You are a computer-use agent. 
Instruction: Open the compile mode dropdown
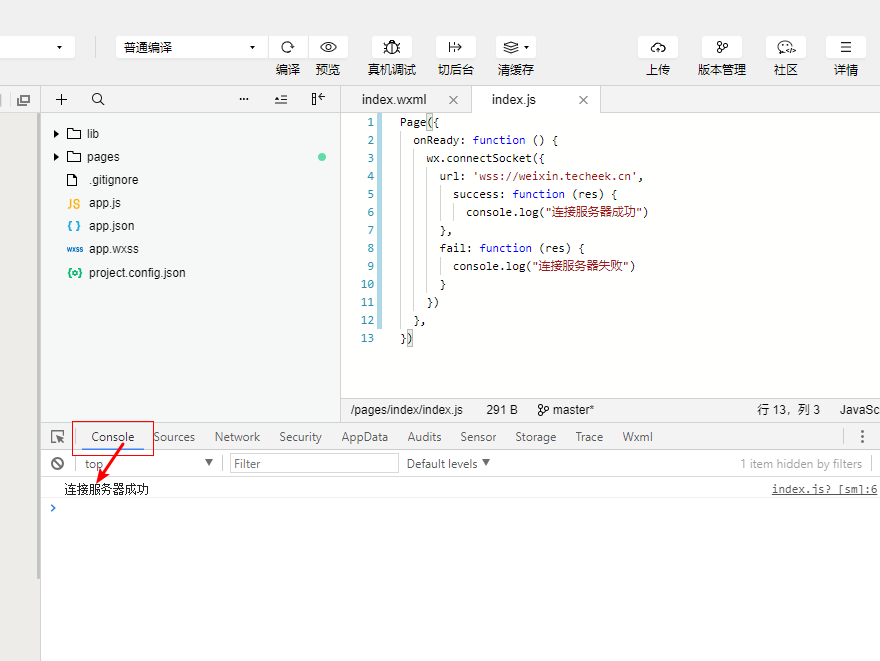pos(190,47)
